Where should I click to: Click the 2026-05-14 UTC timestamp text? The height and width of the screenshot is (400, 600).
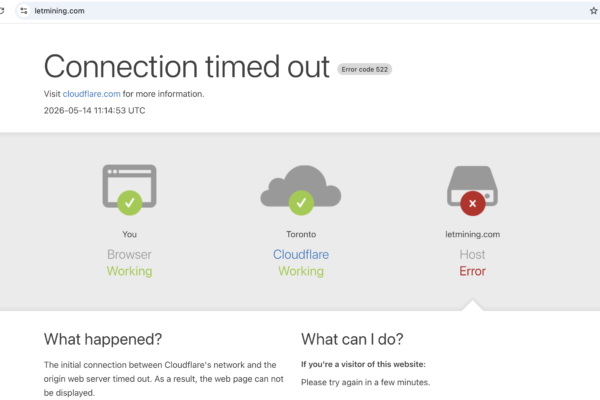point(95,111)
